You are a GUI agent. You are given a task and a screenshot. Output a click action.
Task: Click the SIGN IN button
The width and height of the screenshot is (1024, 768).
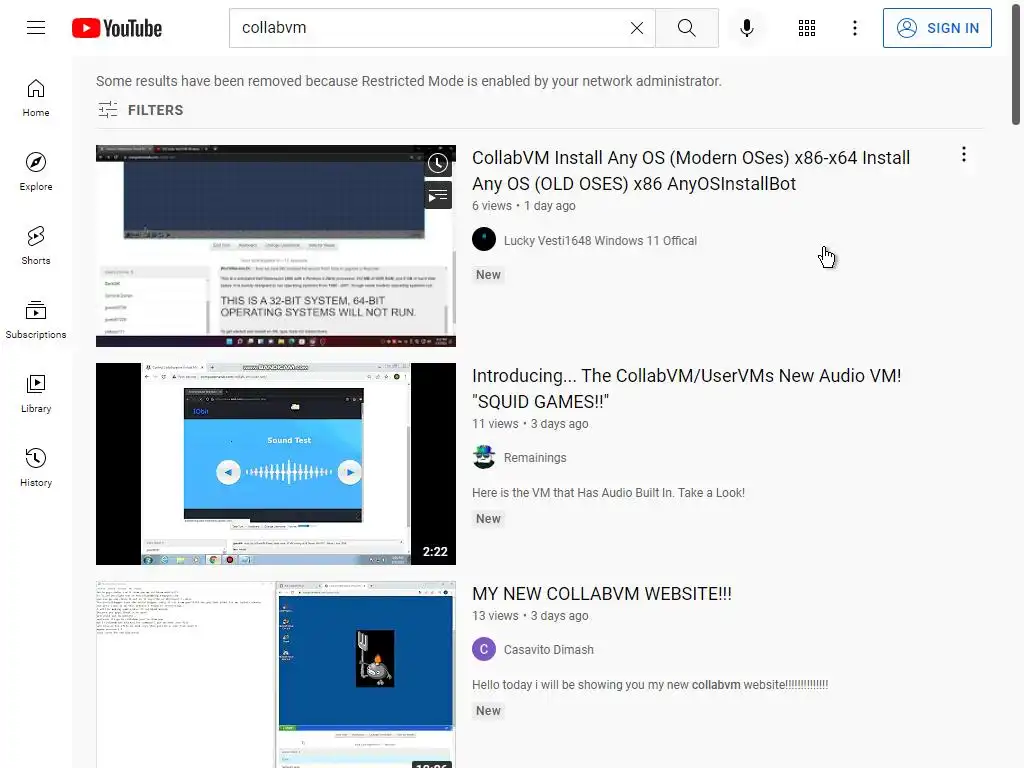(x=936, y=28)
